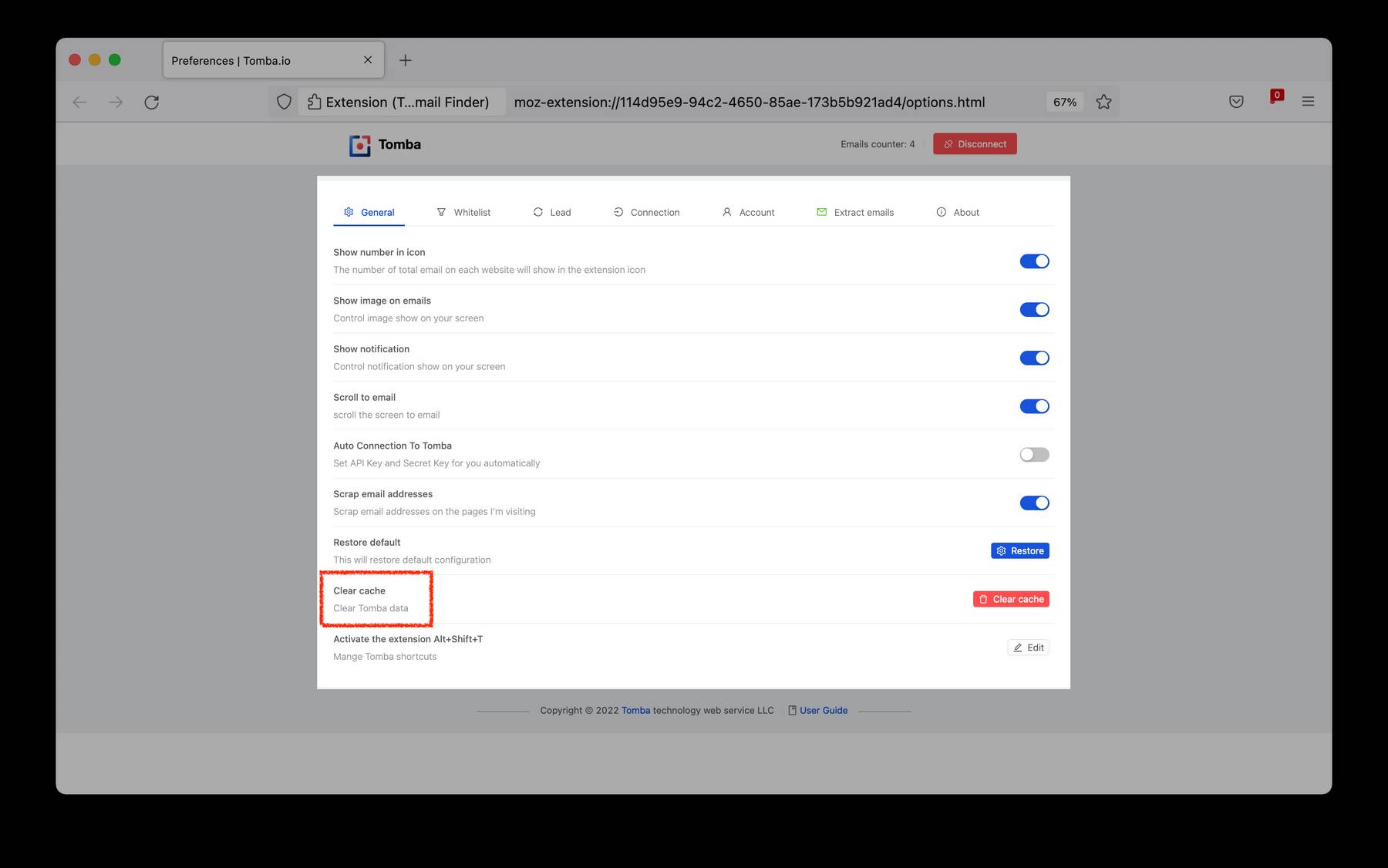Toggle Show number in icon switch
The width and height of the screenshot is (1388, 868).
pyautogui.click(x=1034, y=261)
